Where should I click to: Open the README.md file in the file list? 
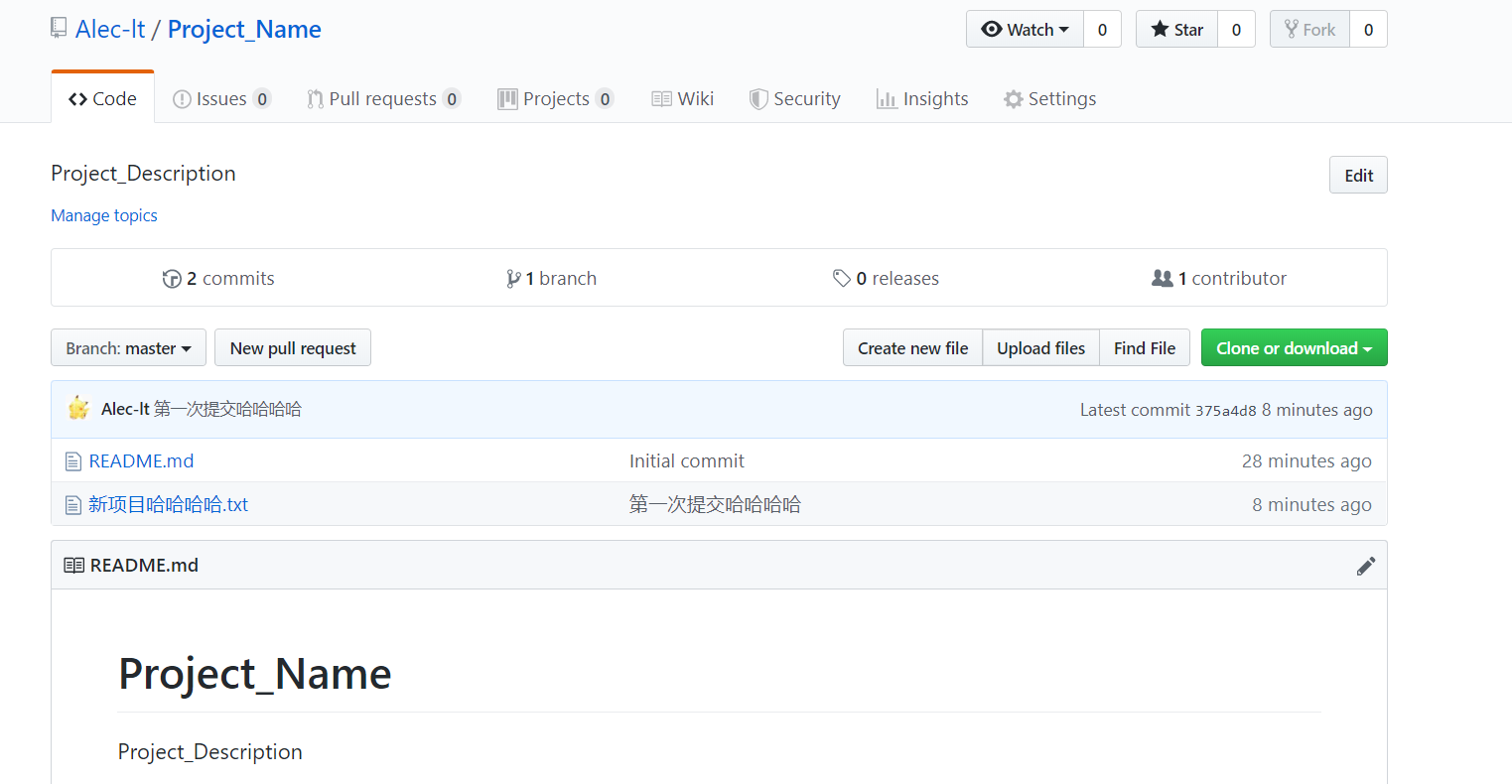tap(141, 460)
